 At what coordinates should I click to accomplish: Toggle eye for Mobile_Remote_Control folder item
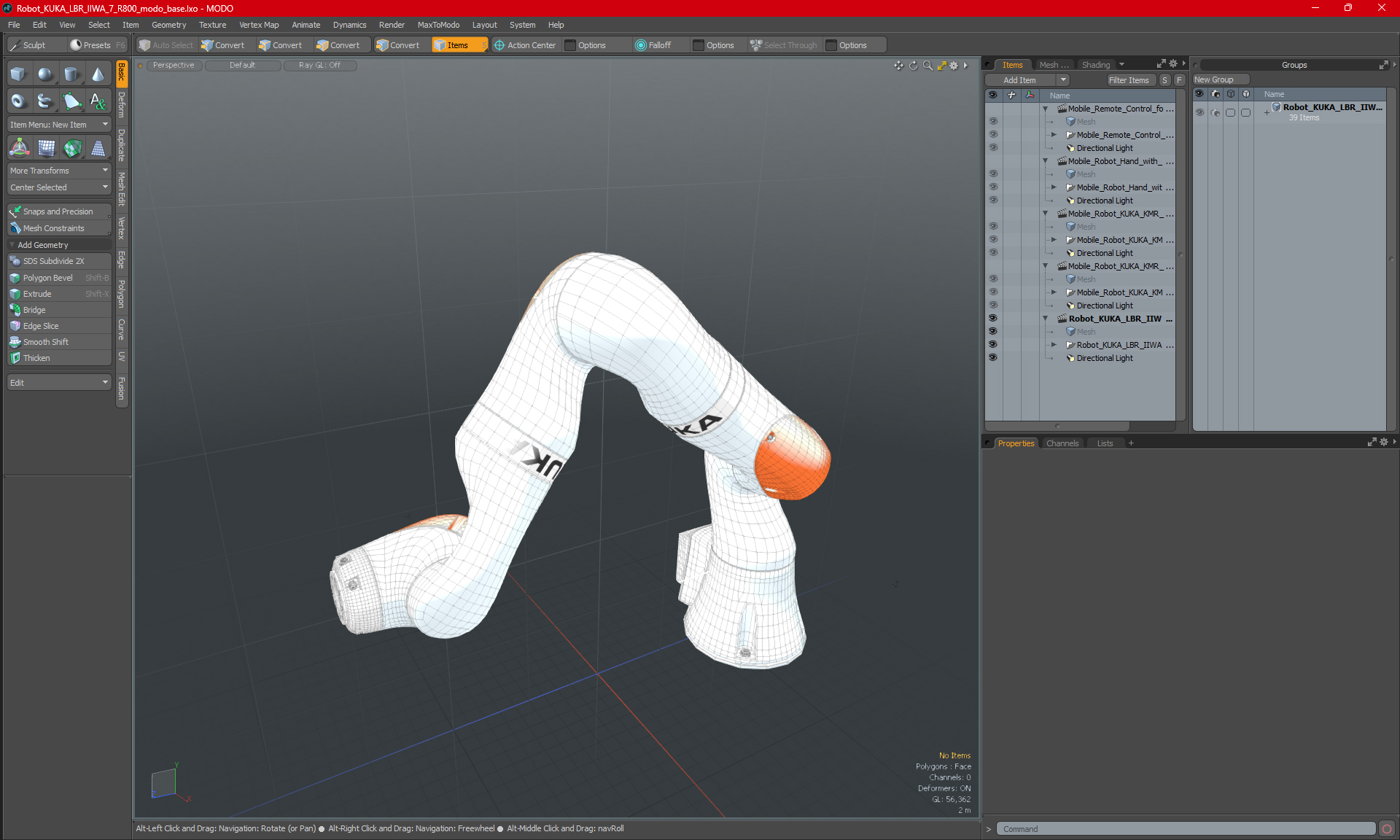(992, 135)
